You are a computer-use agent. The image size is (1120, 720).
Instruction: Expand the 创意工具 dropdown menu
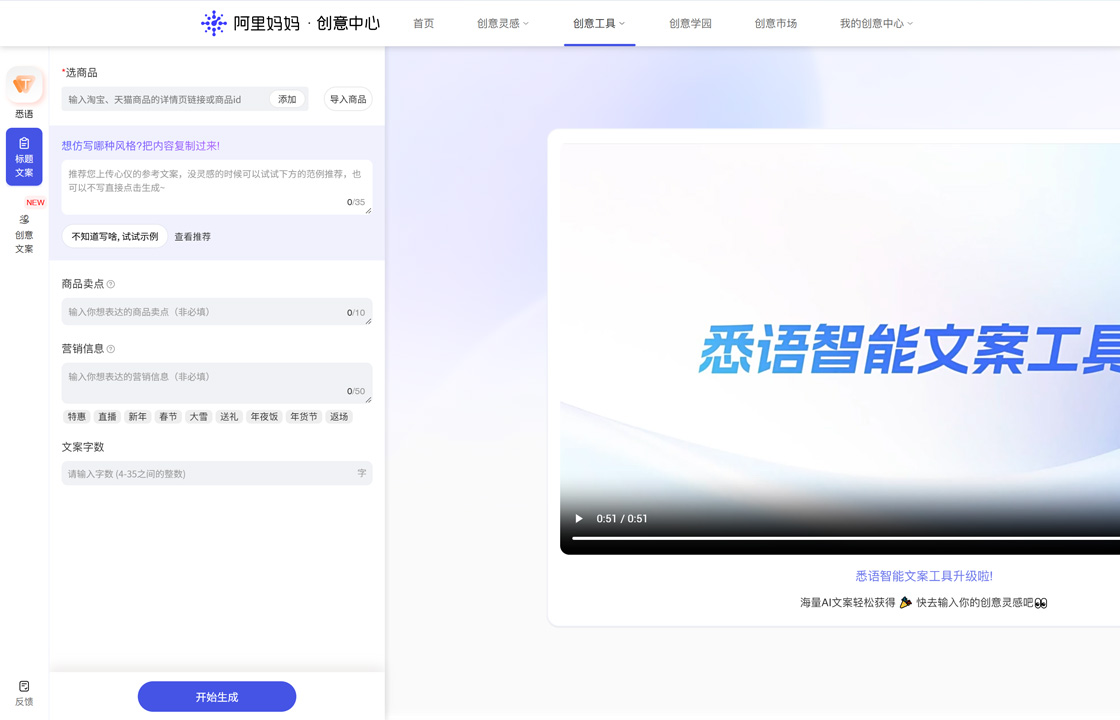coord(599,24)
